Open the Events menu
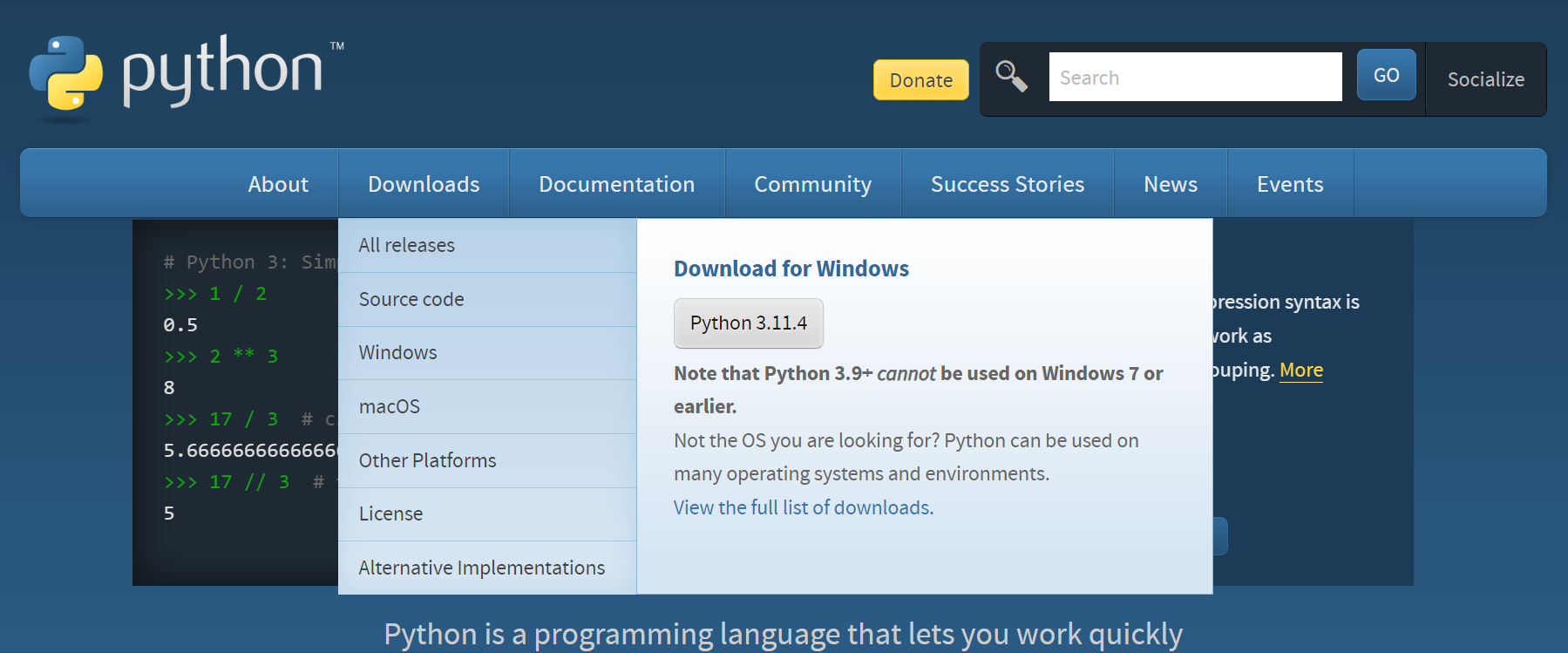This screenshot has height=653, width=1568. pyautogui.click(x=1289, y=184)
